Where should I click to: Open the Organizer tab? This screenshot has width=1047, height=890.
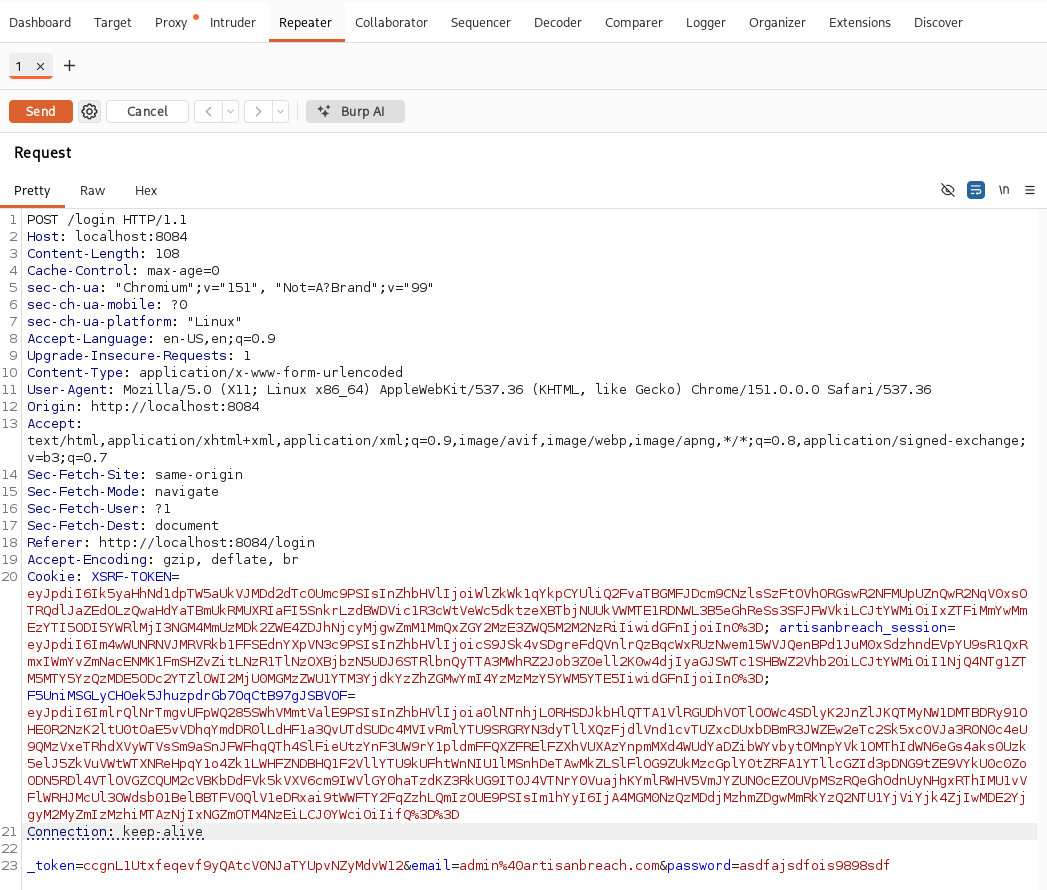777,22
